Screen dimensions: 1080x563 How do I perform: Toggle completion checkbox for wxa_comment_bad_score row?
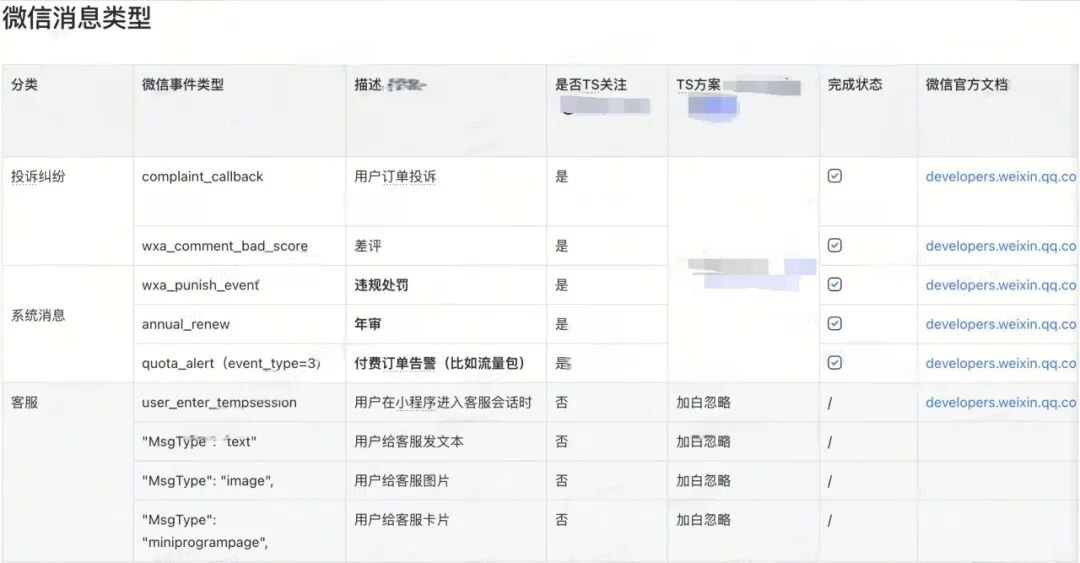tap(834, 245)
